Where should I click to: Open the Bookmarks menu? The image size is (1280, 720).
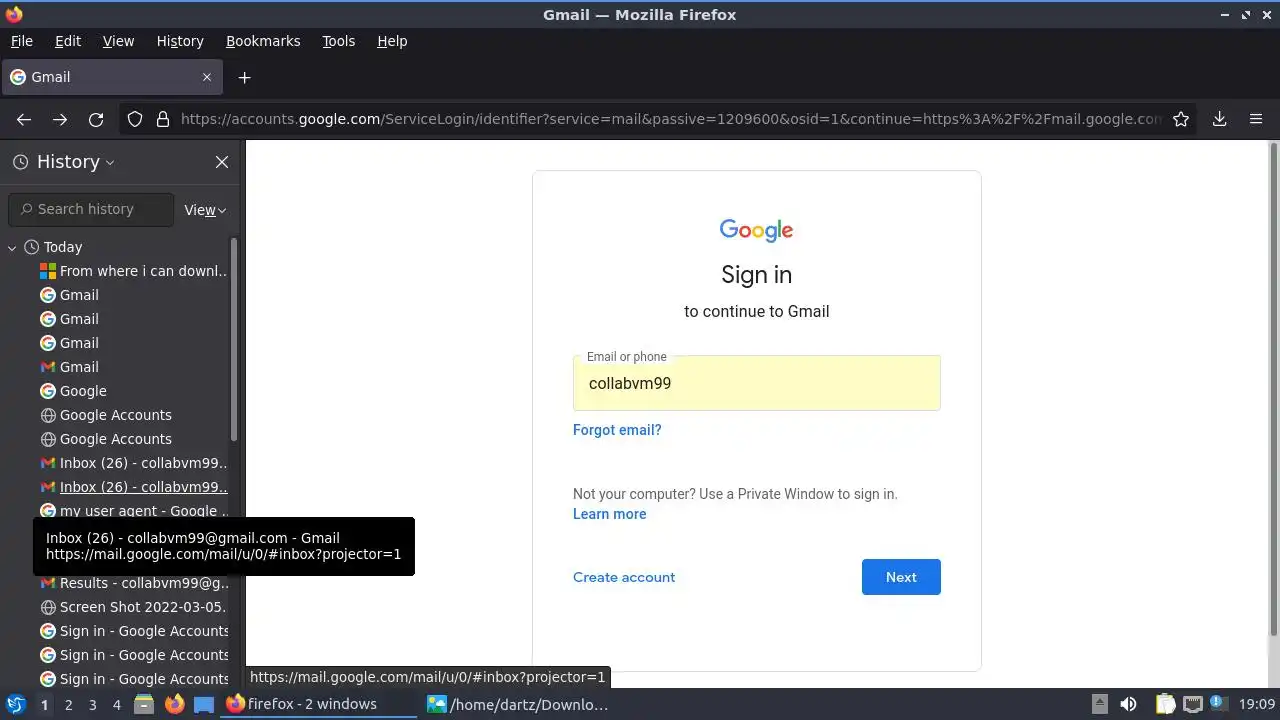[x=263, y=41]
